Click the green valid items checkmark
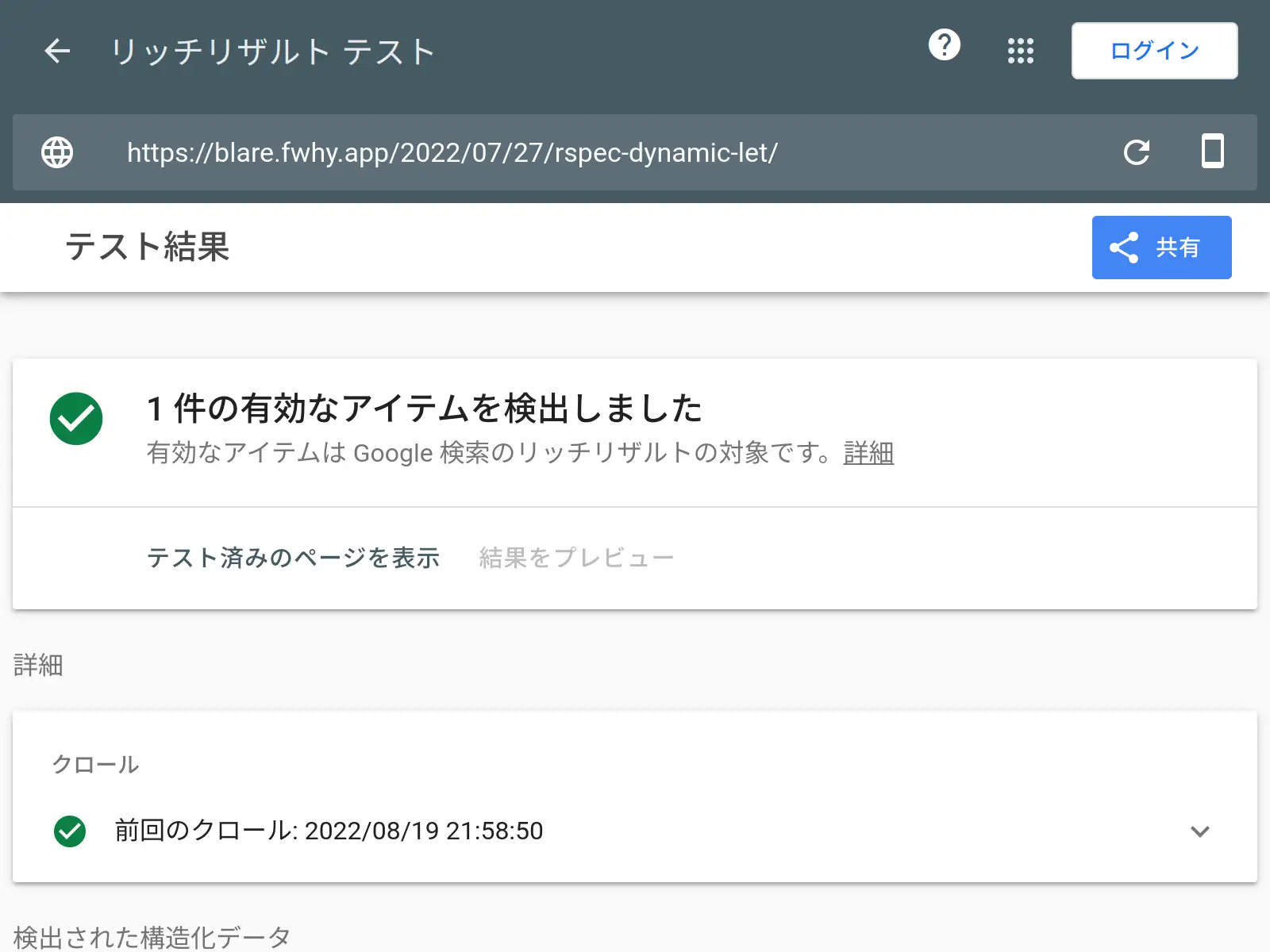This screenshot has width=1270, height=952. pos(76,419)
